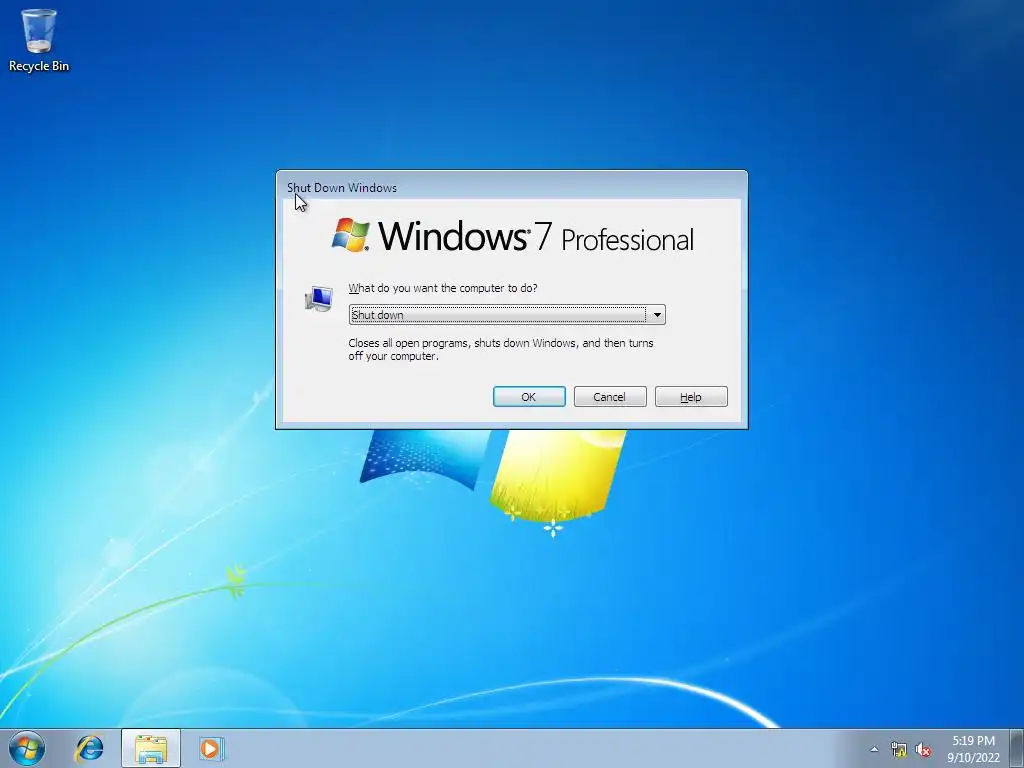Open the taskbar clock showing 5:19 PM
The image size is (1024, 768).
pos(973,748)
